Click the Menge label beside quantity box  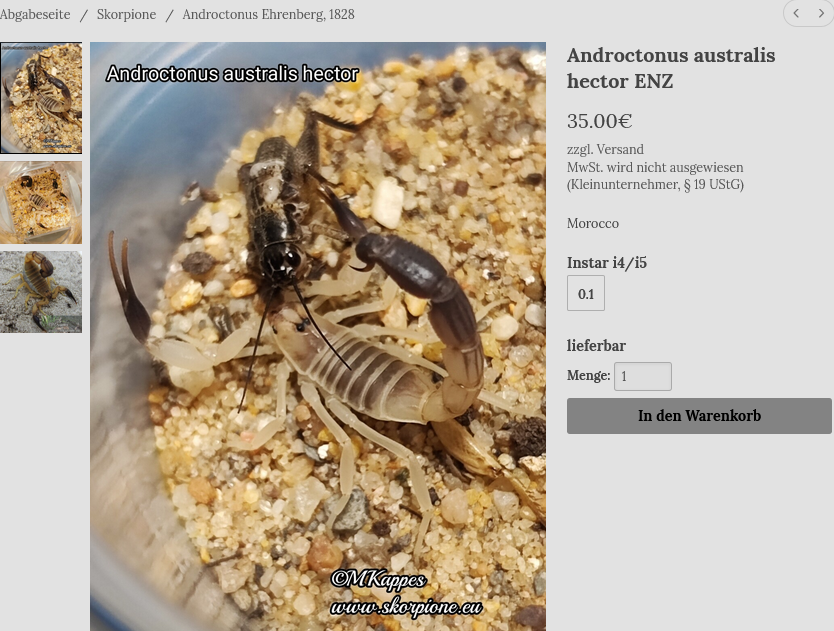[588, 375]
